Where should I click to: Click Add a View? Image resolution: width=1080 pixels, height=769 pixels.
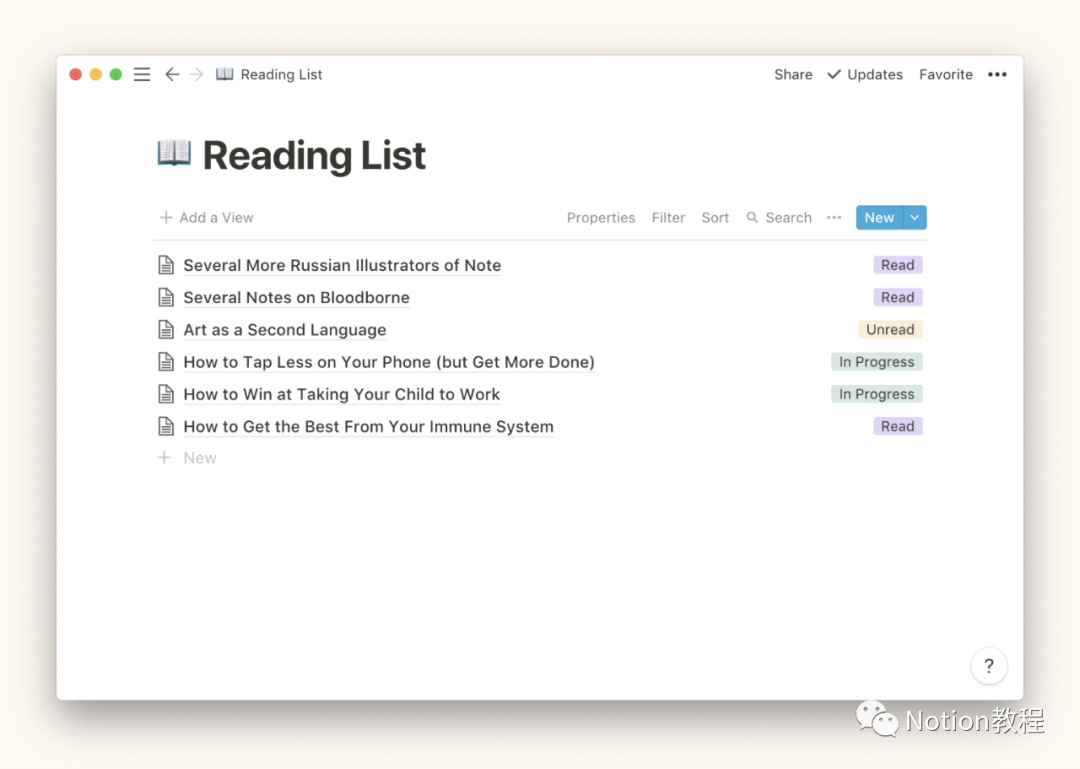(207, 218)
